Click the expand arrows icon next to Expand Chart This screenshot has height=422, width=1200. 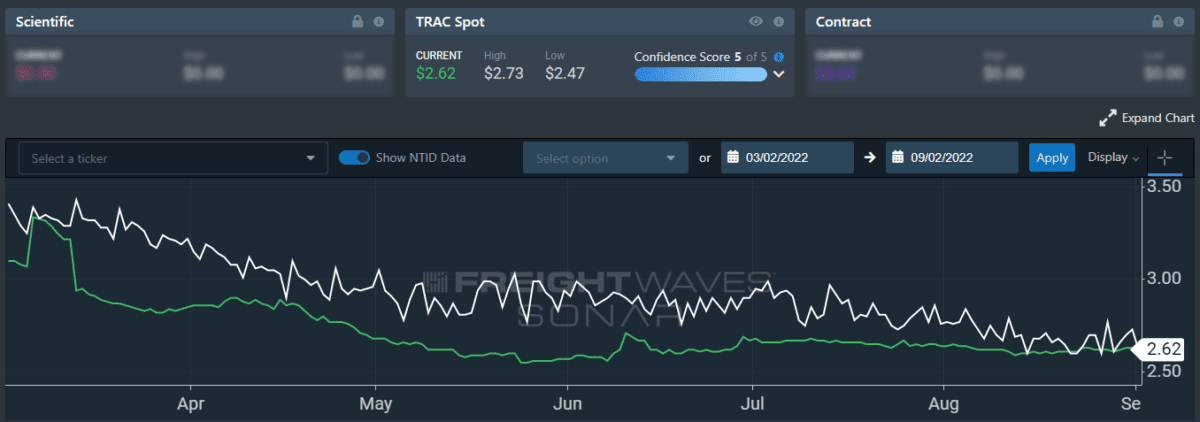pyautogui.click(x=1107, y=118)
